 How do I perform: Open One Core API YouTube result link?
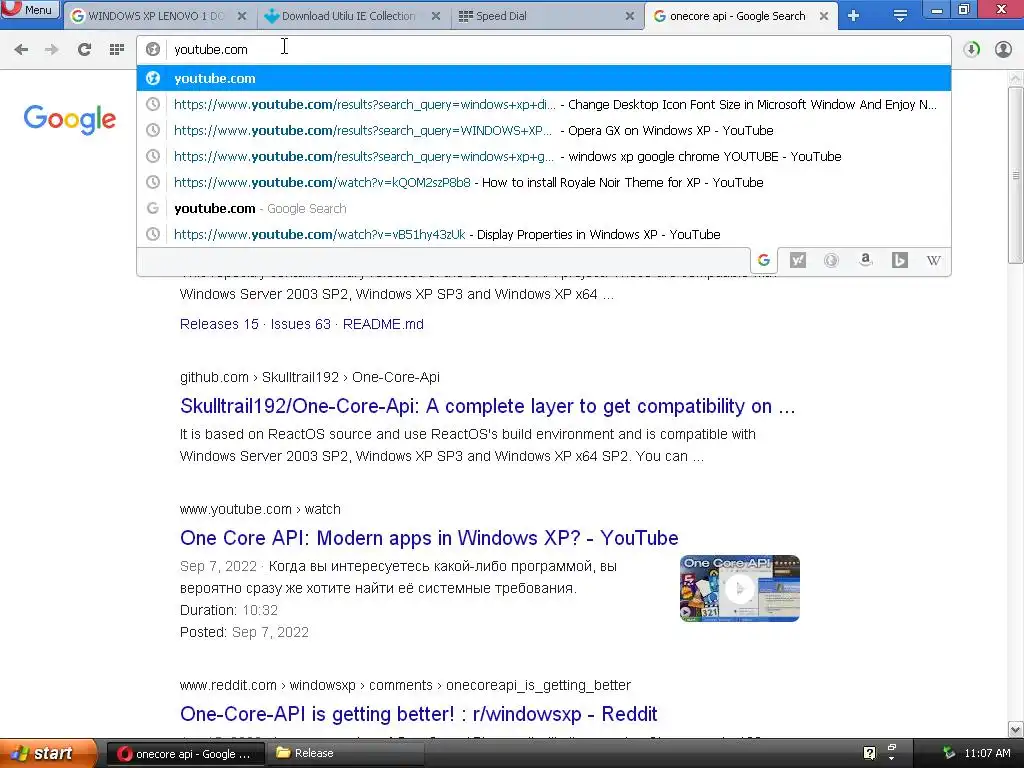(429, 538)
